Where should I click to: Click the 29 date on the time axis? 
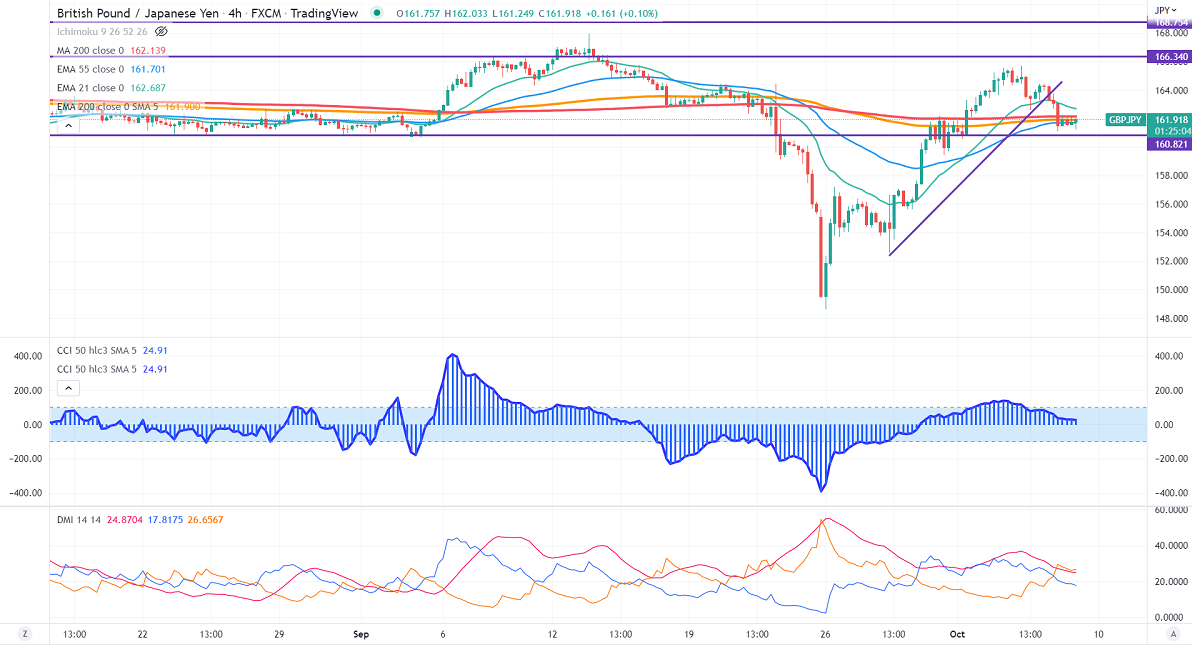(279, 634)
